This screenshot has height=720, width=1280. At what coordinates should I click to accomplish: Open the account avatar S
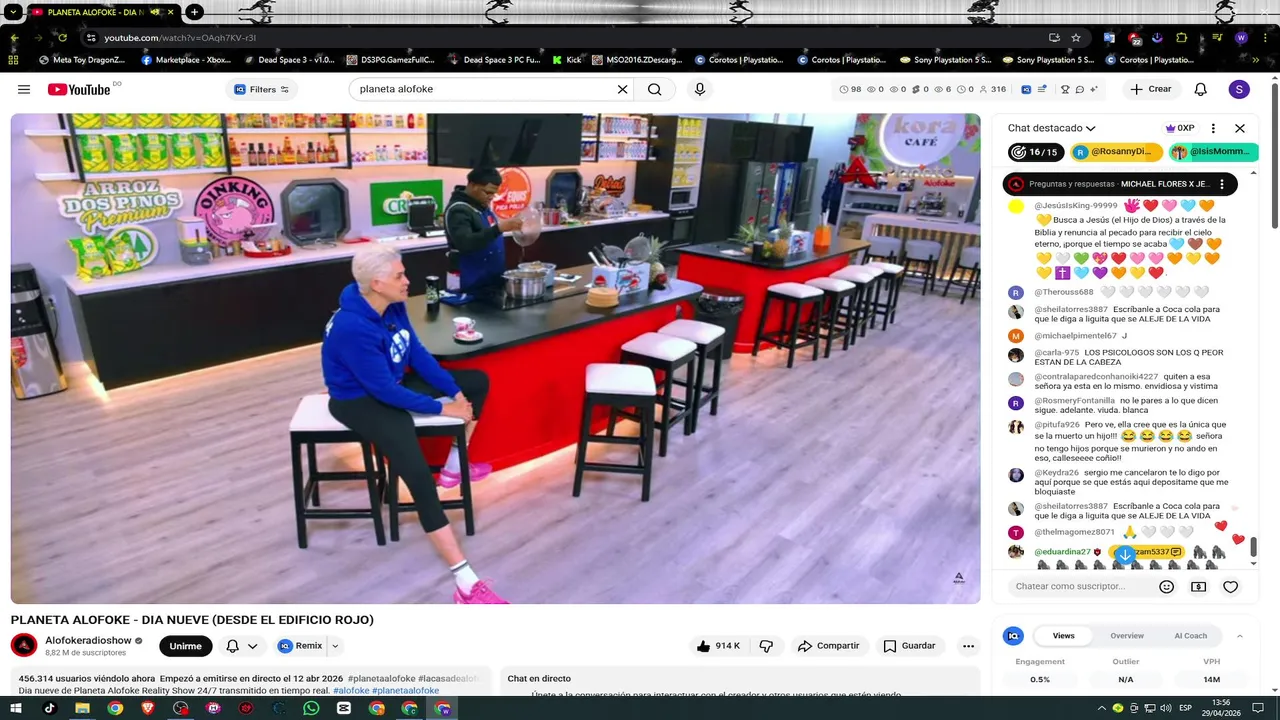[1239, 89]
